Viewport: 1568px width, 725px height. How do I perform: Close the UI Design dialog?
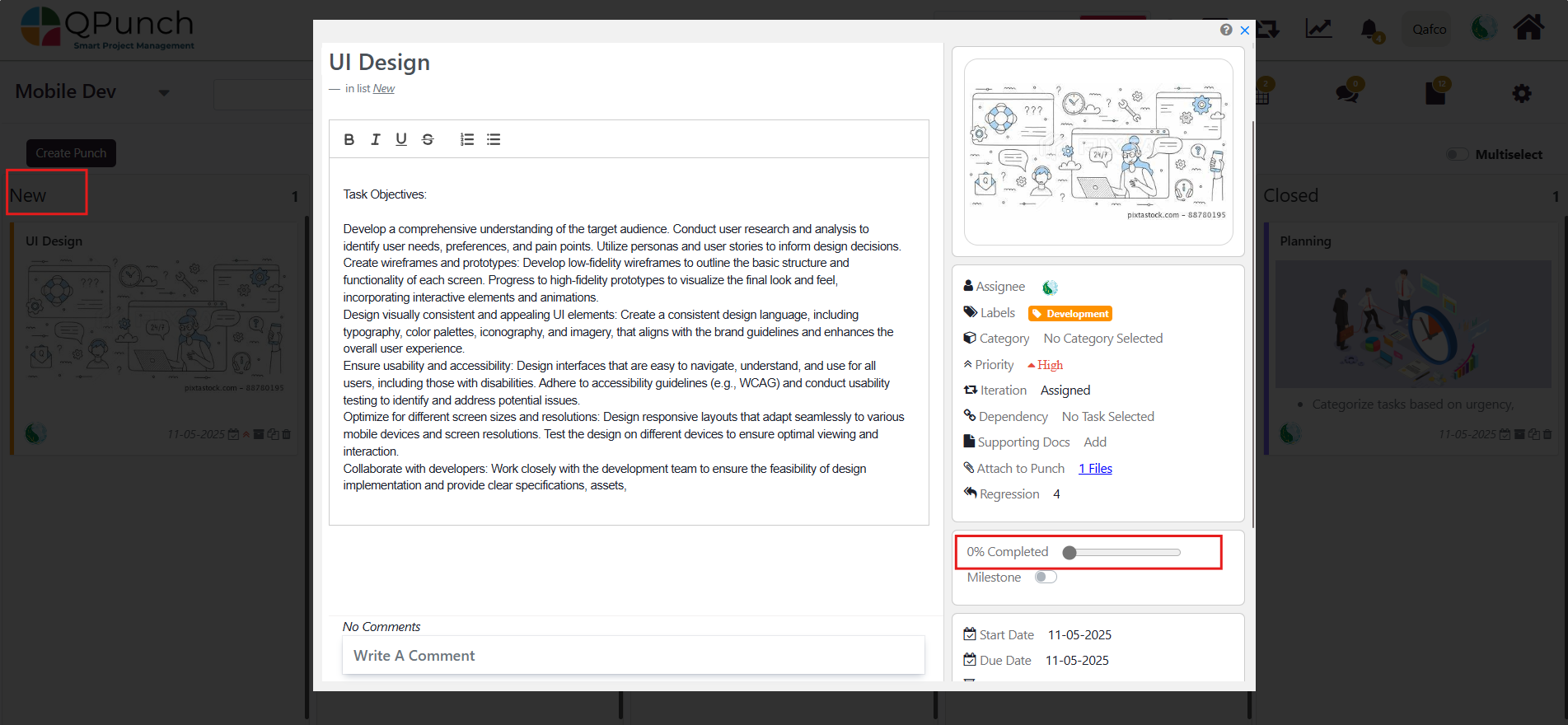tap(1245, 30)
